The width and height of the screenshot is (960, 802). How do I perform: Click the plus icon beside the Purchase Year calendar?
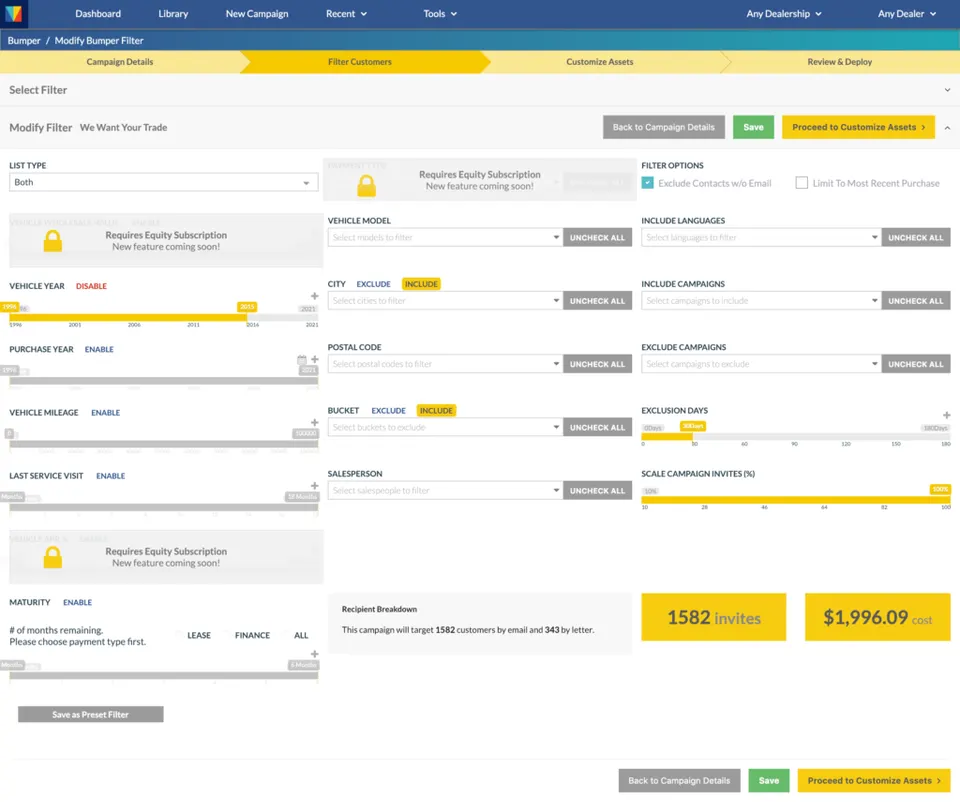(x=315, y=359)
